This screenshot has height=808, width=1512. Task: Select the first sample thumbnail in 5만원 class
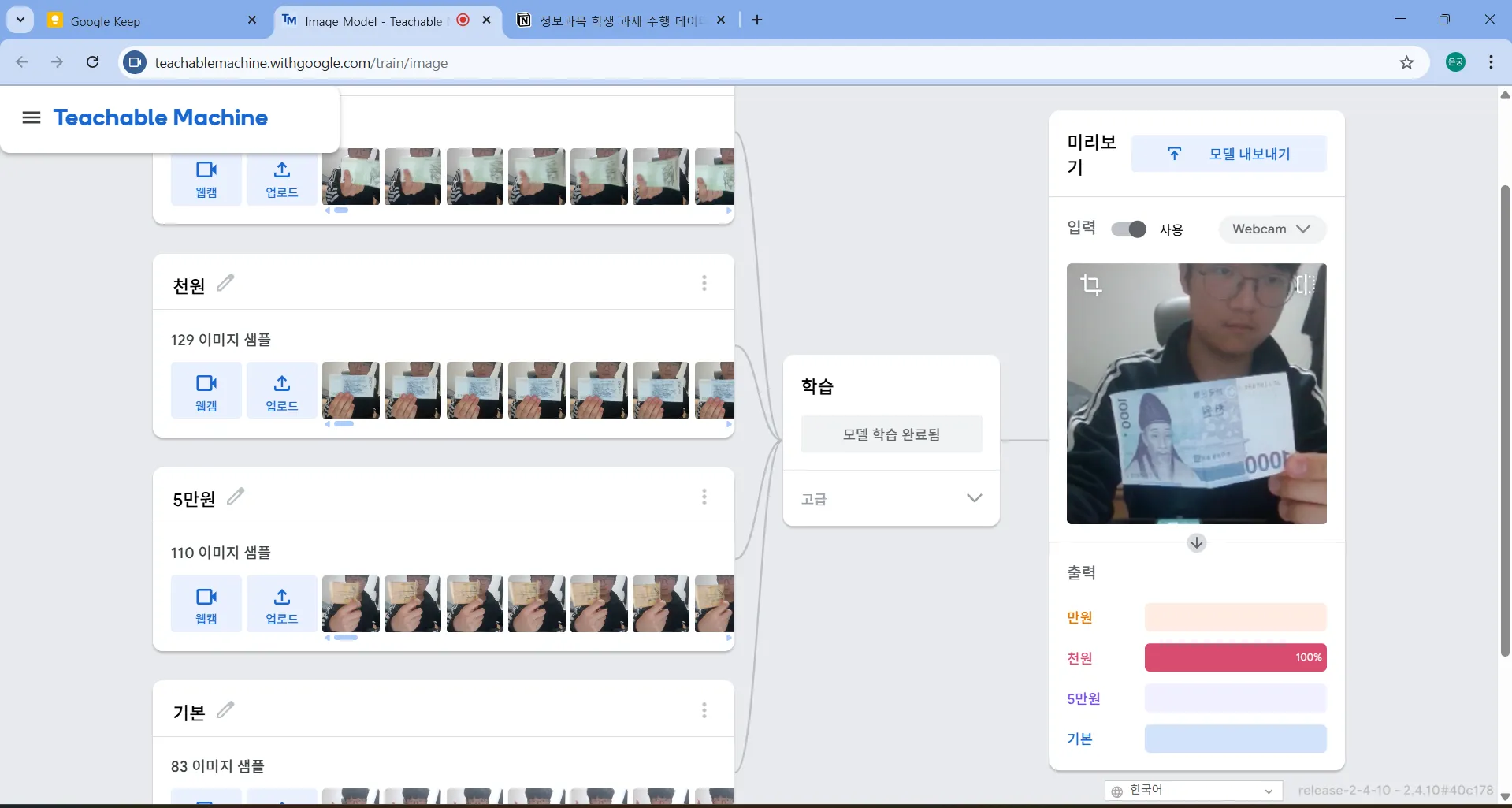point(351,604)
